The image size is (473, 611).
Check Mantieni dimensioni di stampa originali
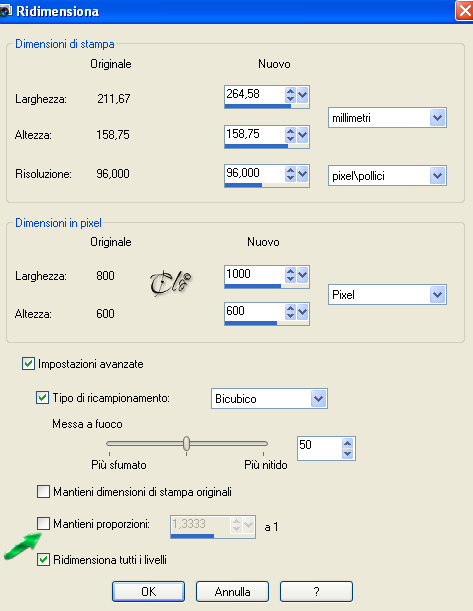[x=43, y=491]
